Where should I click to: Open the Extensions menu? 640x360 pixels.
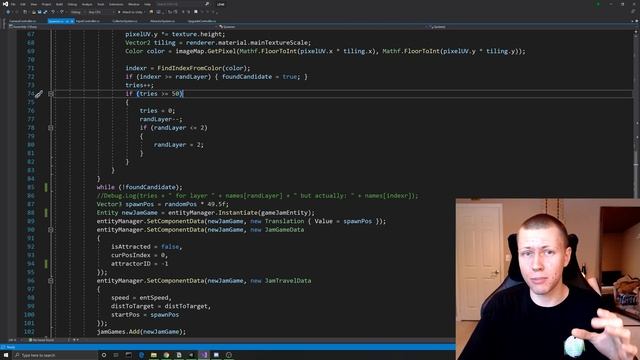(x=116, y=4)
